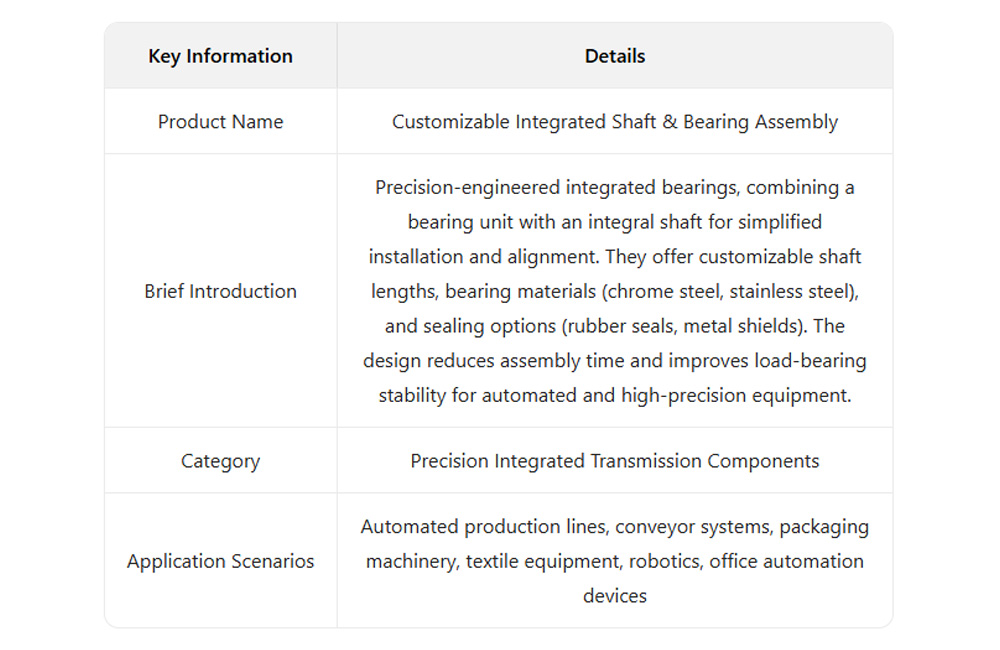Click the "Customizable Integrated Shaft & Bearing Assembly" text
The image size is (1000, 650).
tap(614, 122)
